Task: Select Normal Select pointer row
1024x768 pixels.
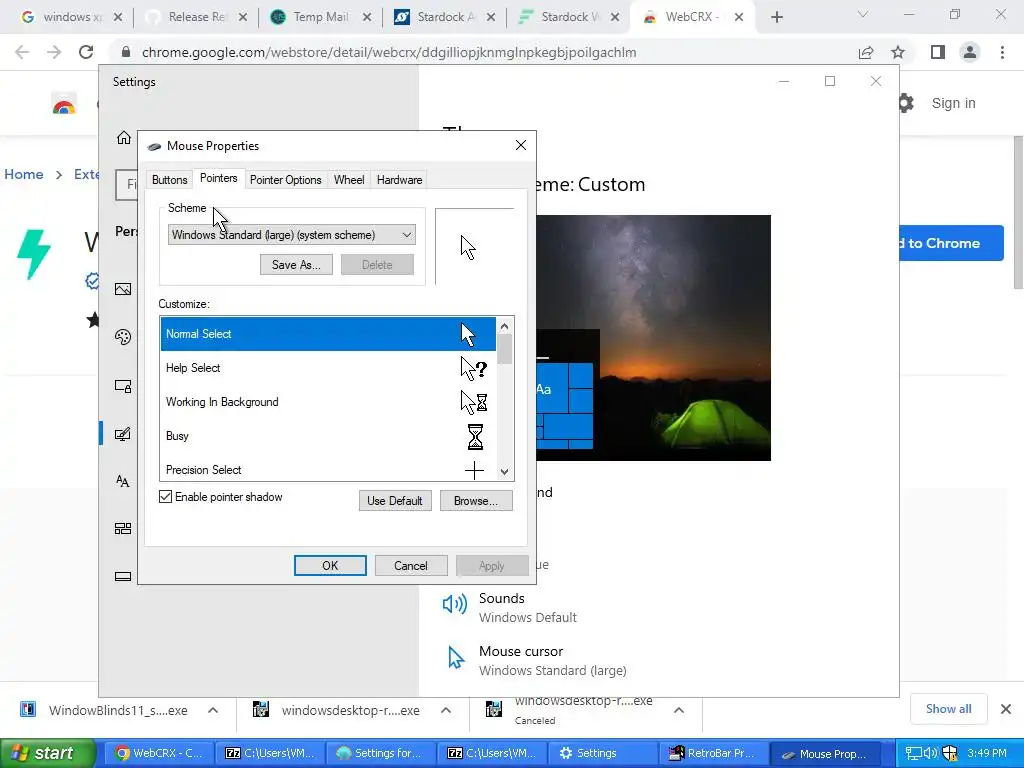Action: click(x=328, y=334)
